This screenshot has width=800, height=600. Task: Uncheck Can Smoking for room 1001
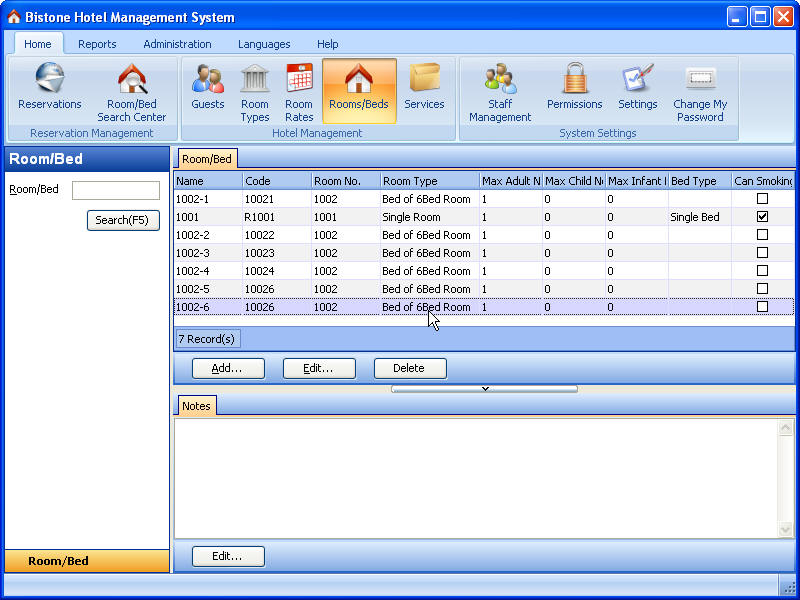[x=762, y=217]
